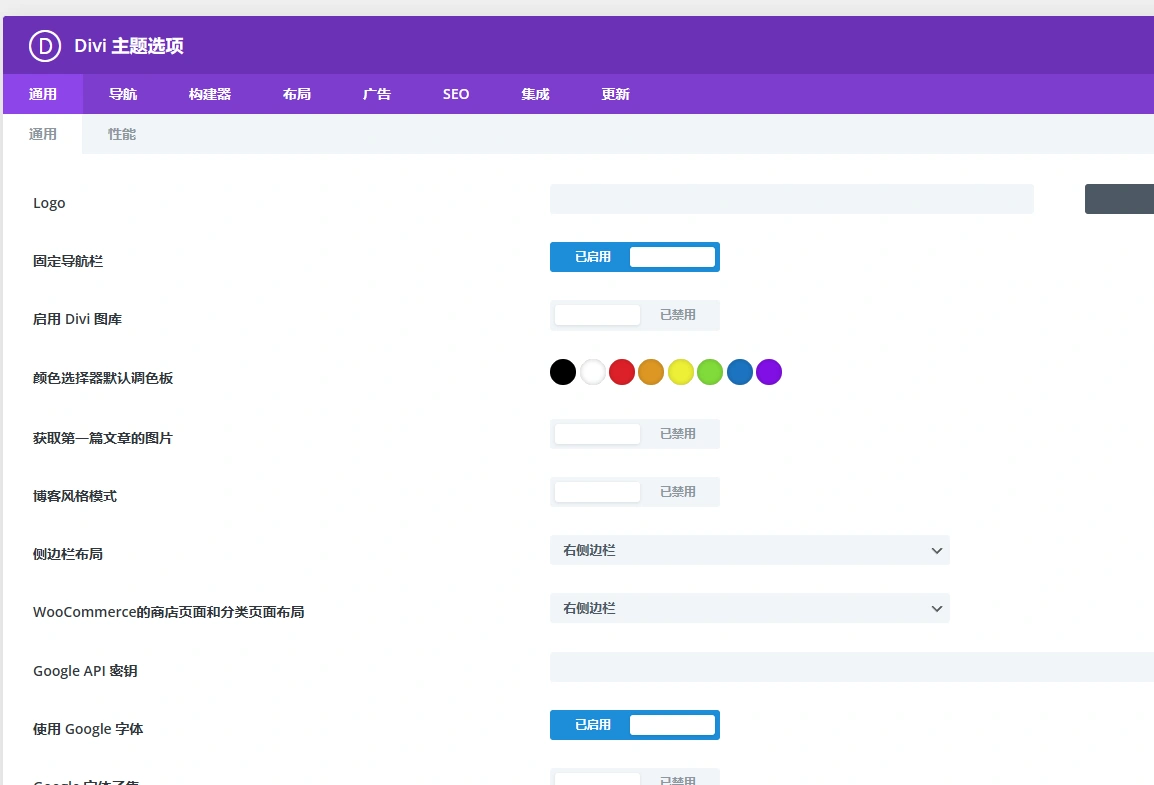Enable 获取第一篇文章的图片 option
This screenshot has height=785, width=1154.
click(634, 433)
